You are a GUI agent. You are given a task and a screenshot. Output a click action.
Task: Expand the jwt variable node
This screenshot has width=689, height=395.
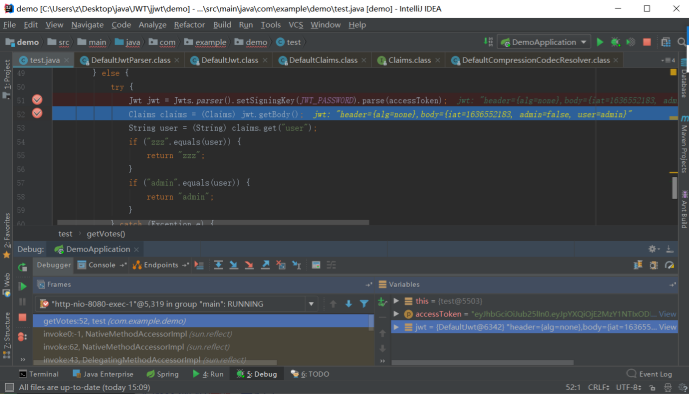click(x=396, y=327)
